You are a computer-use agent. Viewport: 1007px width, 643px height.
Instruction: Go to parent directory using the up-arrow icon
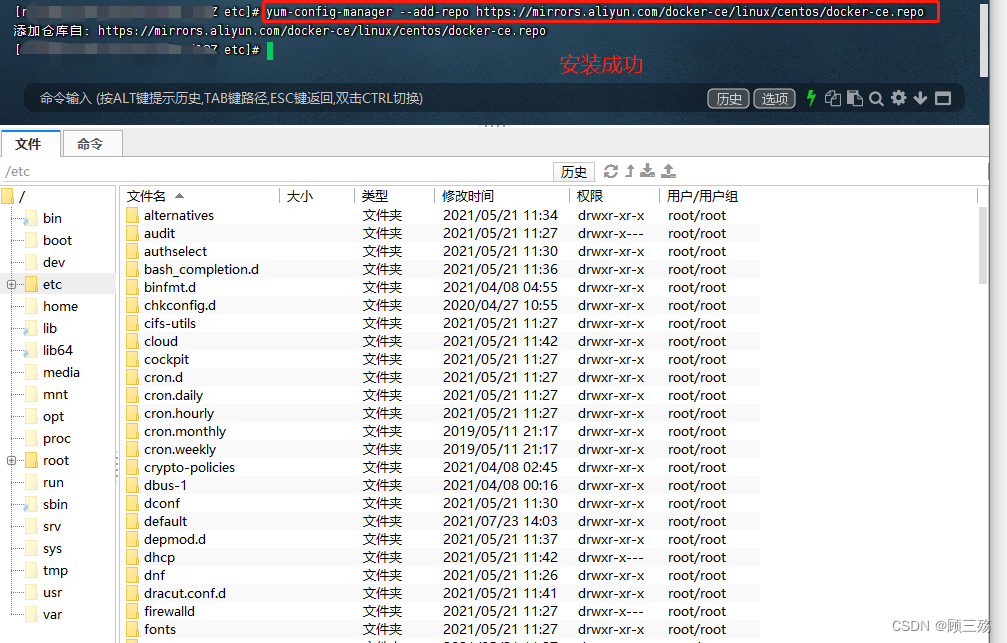point(630,171)
